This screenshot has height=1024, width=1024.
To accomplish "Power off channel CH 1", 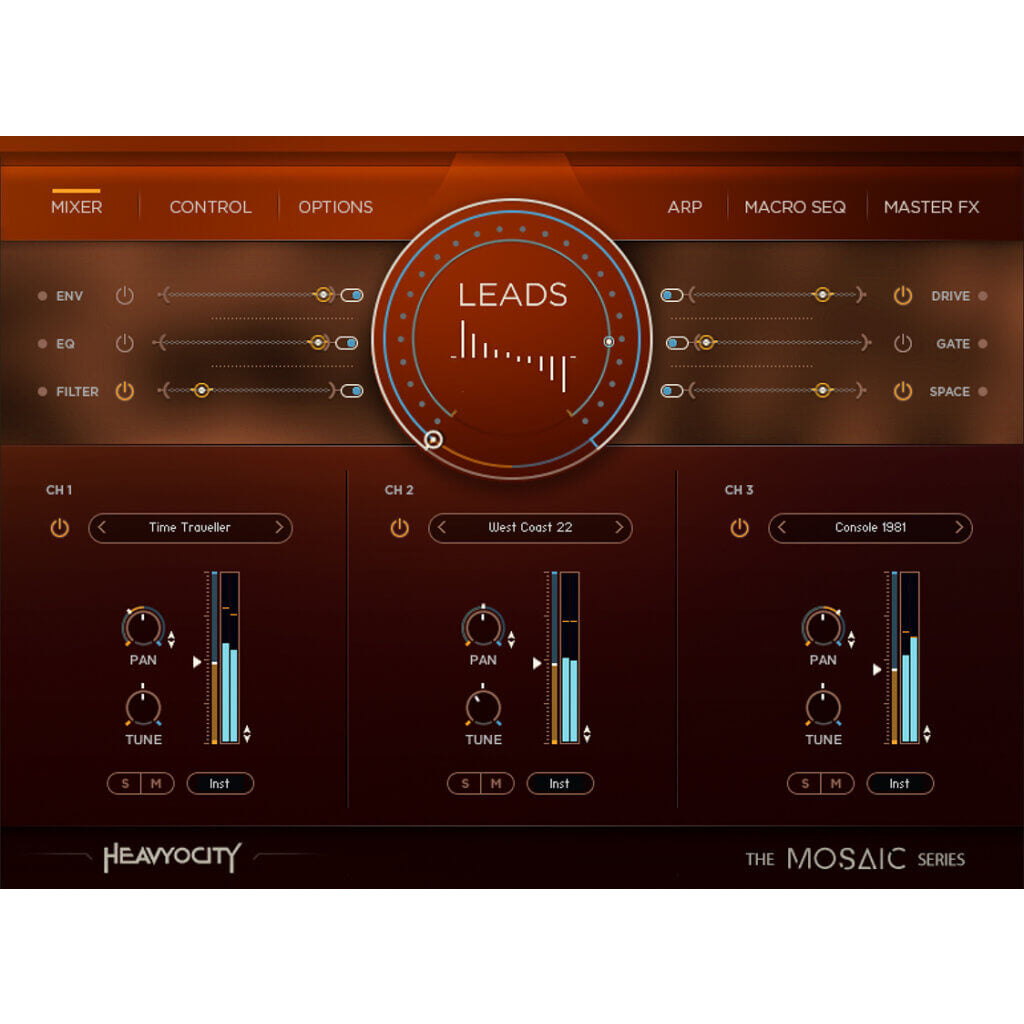I will (59, 528).
